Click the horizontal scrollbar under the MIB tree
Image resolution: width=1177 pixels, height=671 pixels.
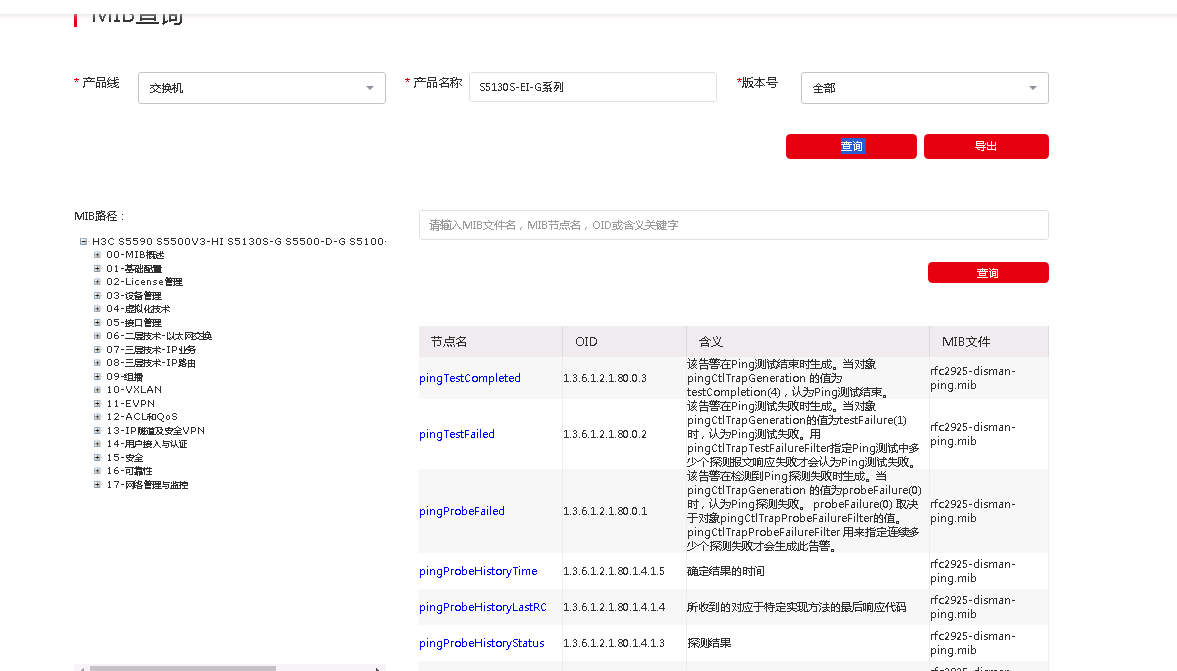[x=182, y=668]
